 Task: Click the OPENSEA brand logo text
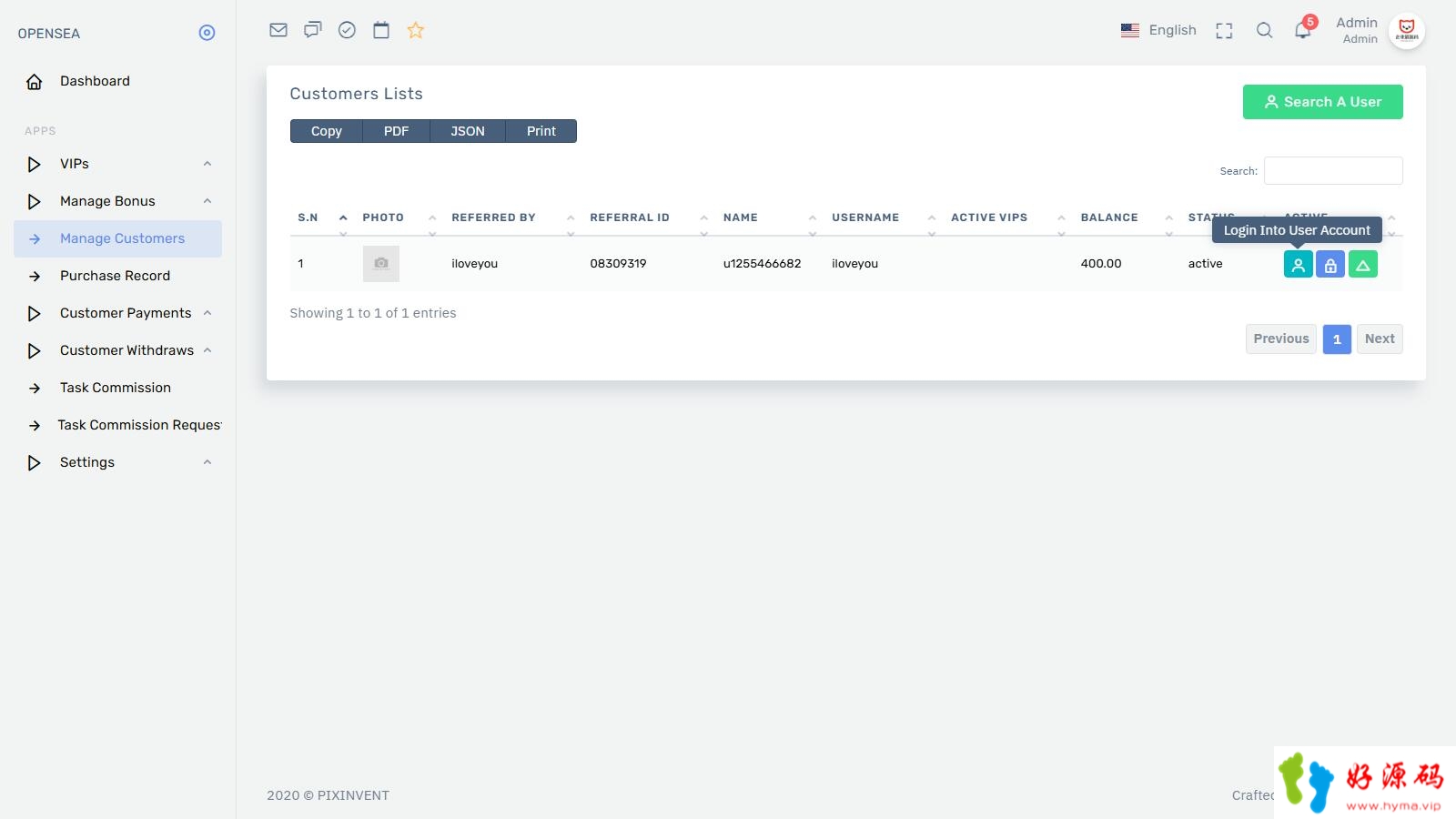click(49, 34)
